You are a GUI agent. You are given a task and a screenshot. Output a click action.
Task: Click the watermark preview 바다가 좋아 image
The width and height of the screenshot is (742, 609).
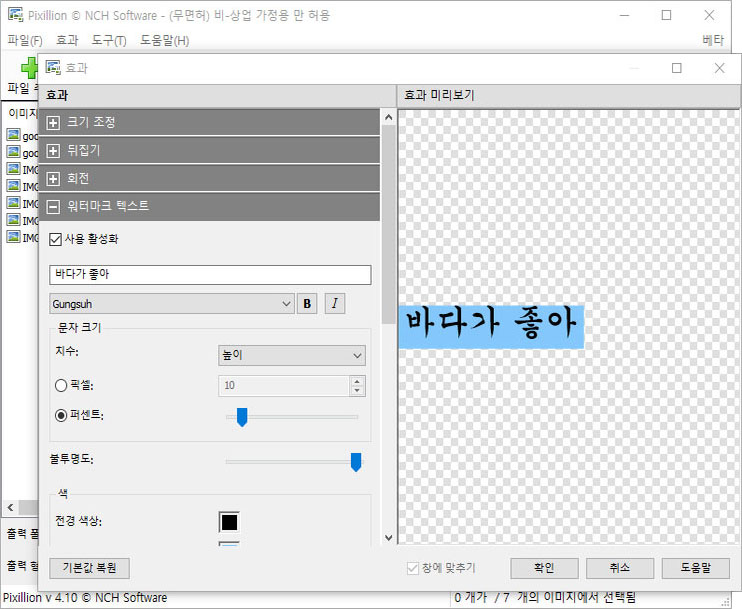pos(491,327)
